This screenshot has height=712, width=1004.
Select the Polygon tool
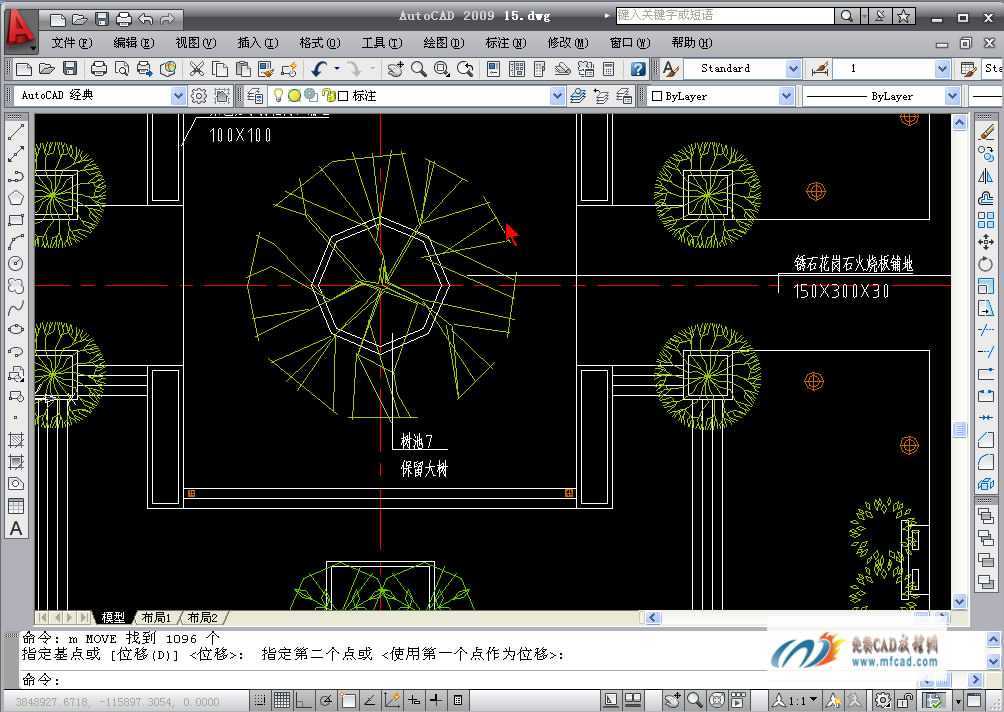16,198
